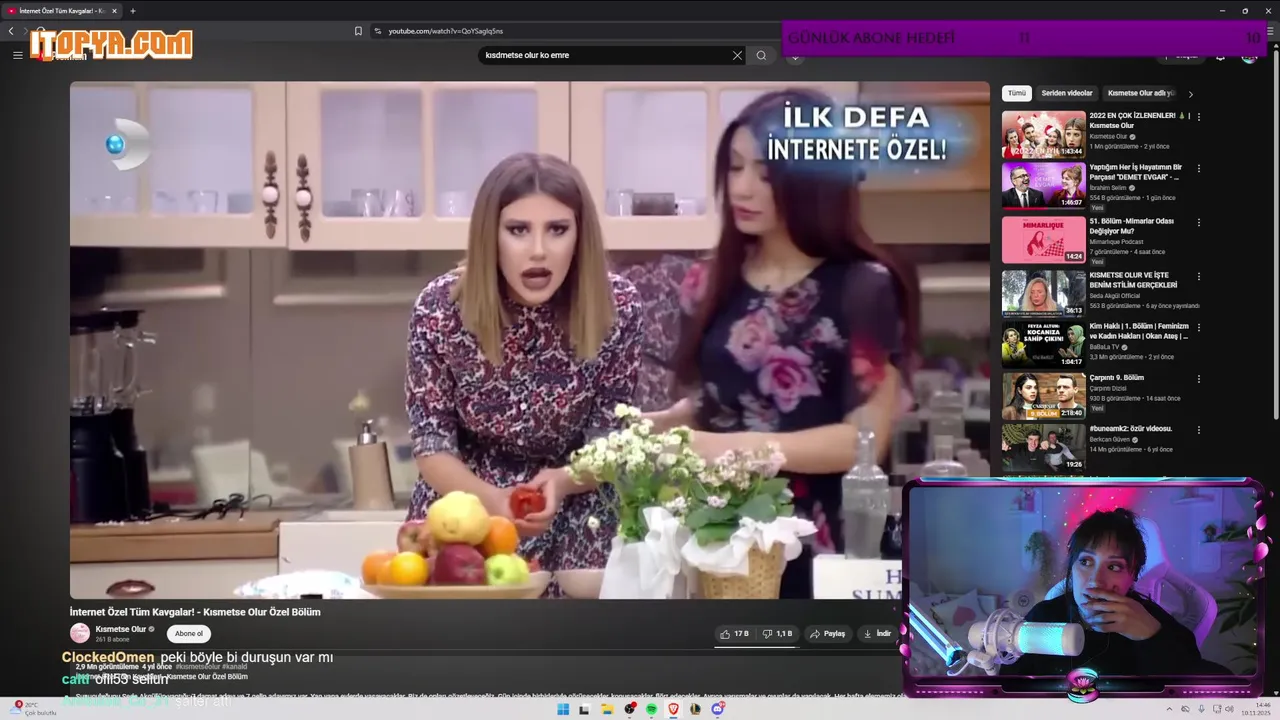Open #buneamk2: özür videosu thumbnail
Image resolution: width=1280 pixels, height=720 pixels.
point(1043,447)
